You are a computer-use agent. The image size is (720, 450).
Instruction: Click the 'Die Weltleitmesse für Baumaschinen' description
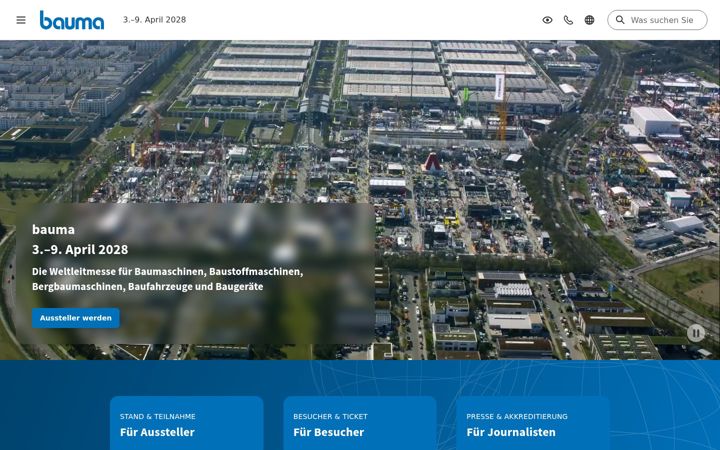[x=168, y=279]
